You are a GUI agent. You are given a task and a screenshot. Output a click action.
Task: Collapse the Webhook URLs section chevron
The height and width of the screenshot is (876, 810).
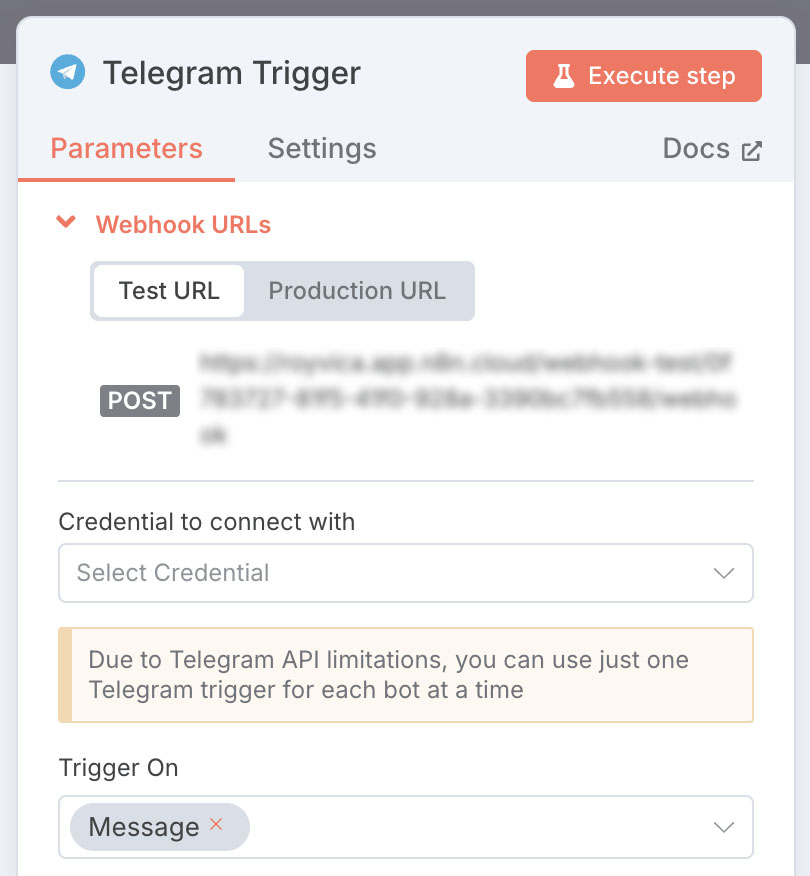[x=67, y=223]
